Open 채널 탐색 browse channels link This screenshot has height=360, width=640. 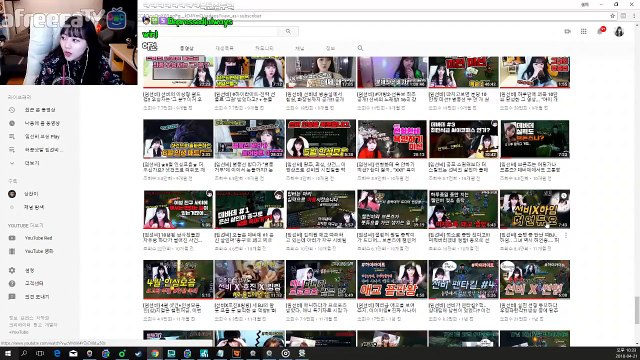34,207
